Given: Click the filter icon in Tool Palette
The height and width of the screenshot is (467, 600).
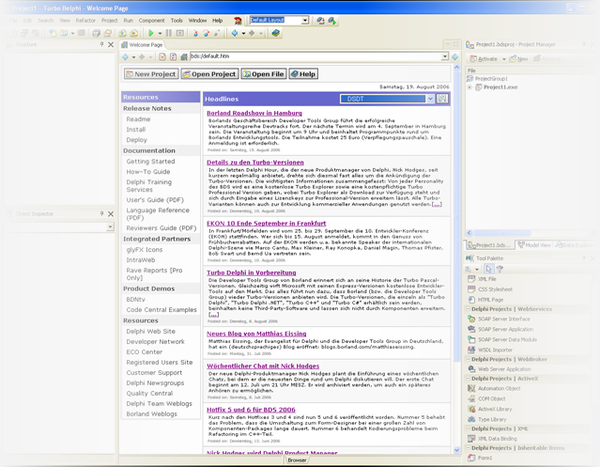Looking at the screenshot, I should pyautogui.click(x=500, y=269).
